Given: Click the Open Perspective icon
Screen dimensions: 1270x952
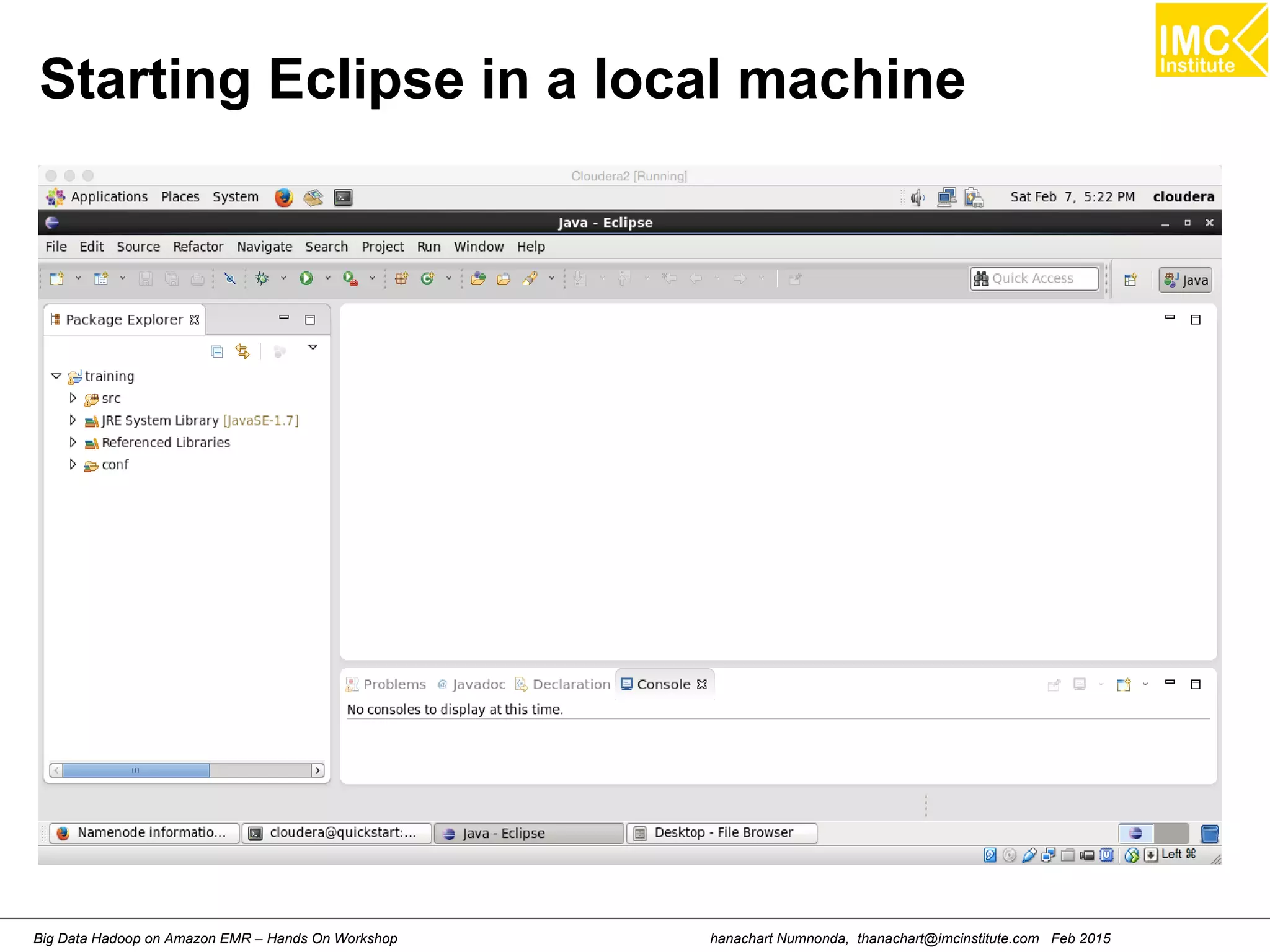Looking at the screenshot, I should click(1130, 280).
